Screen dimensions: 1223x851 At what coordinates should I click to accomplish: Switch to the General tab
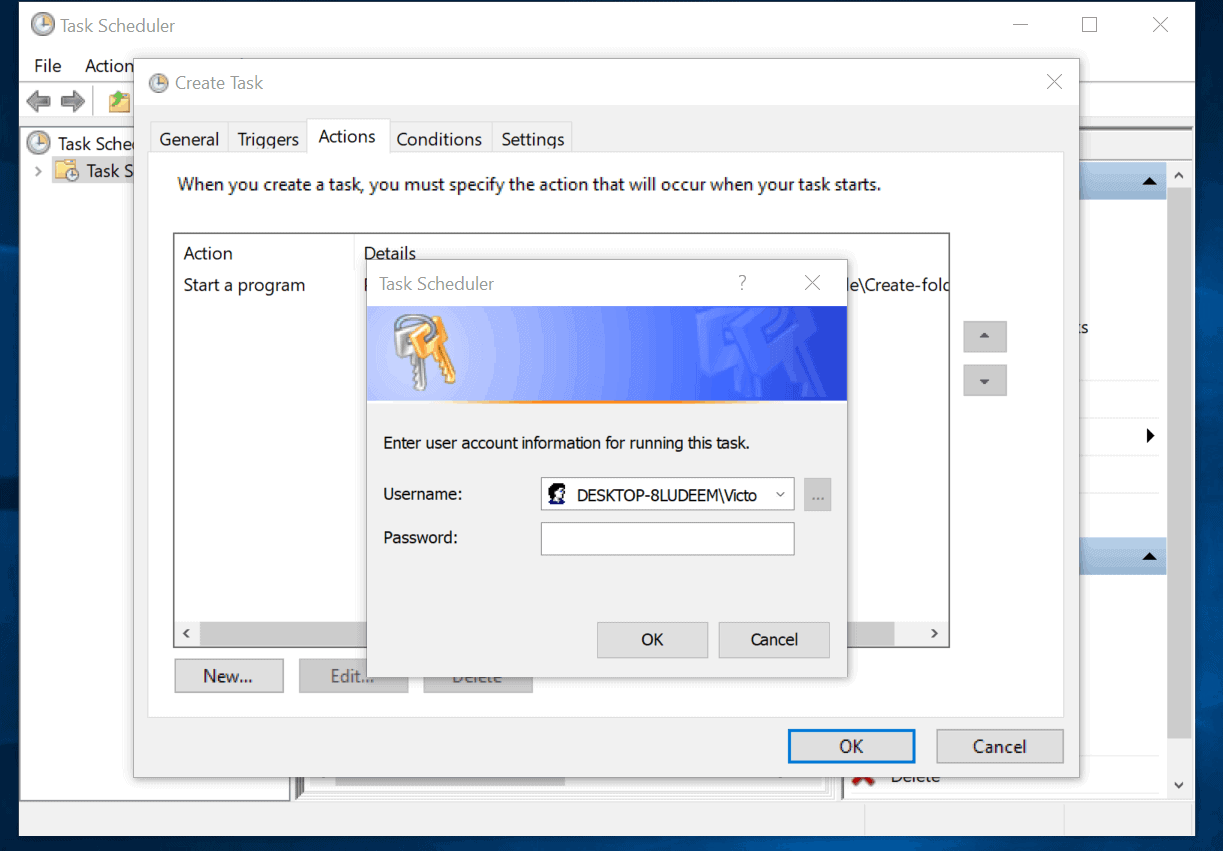(x=189, y=139)
